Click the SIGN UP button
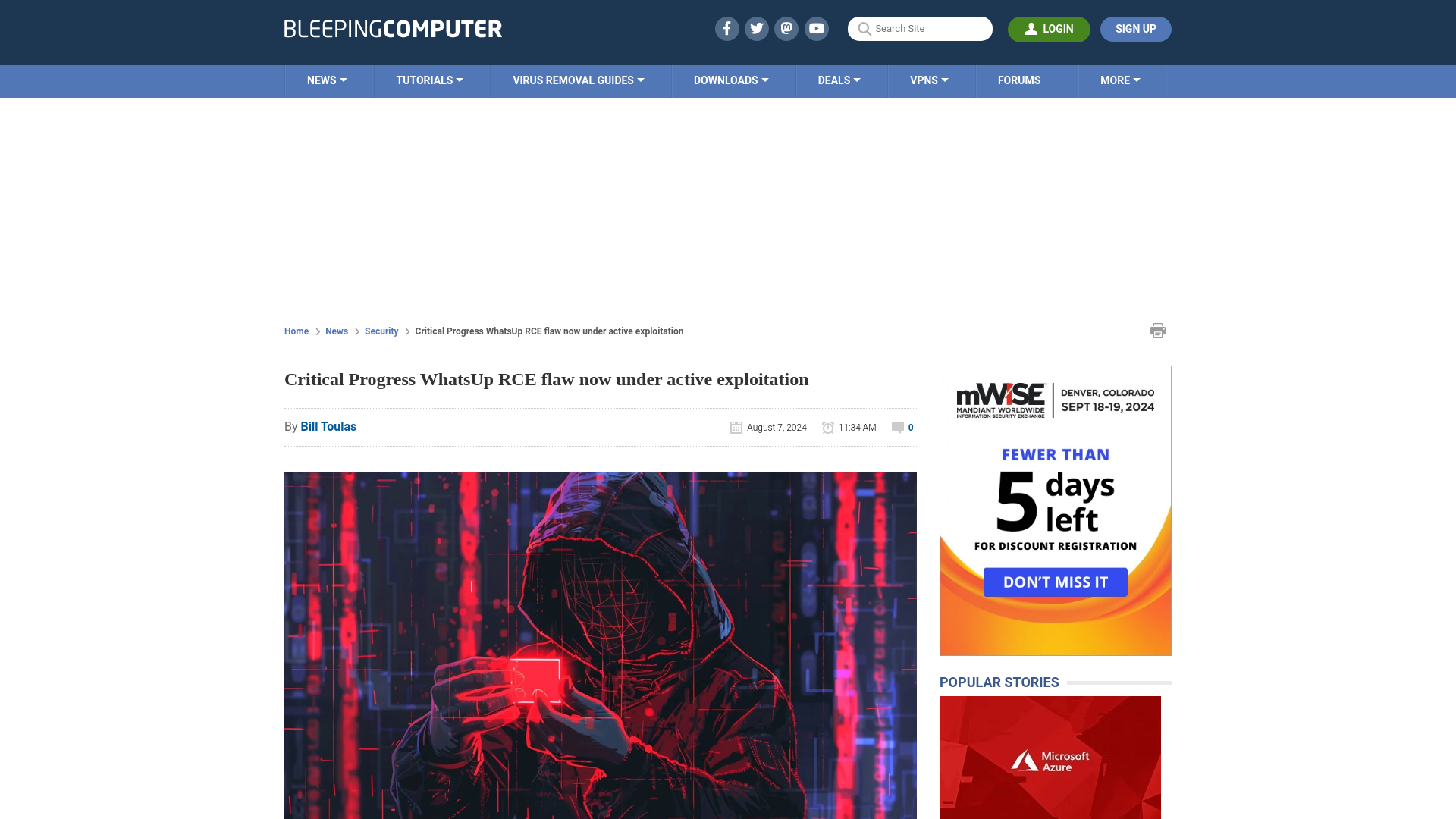The image size is (1456, 819). coord(1135,29)
